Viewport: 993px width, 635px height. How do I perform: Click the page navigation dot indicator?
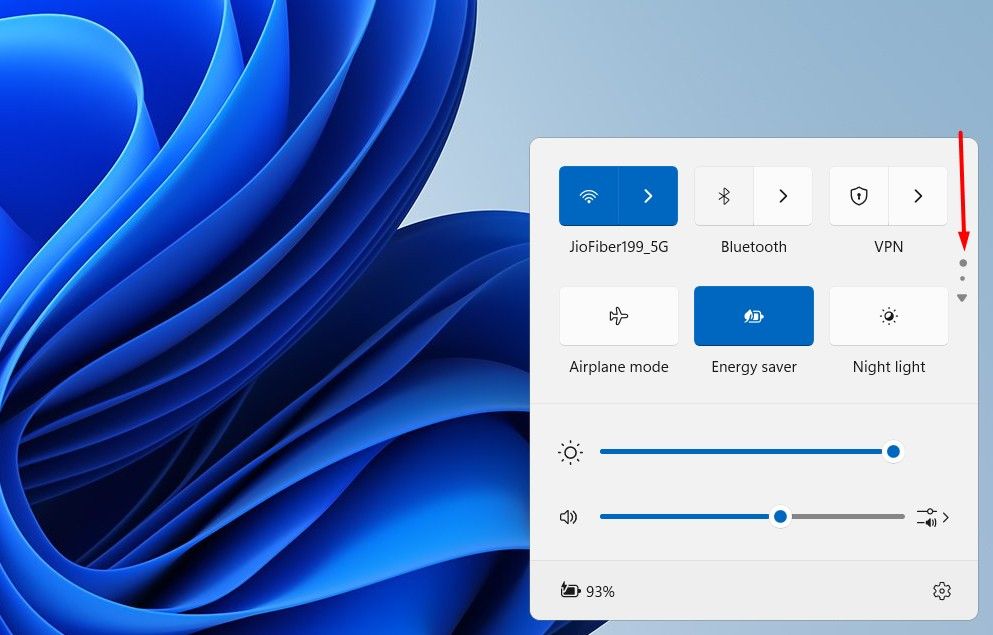click(962, 263)
